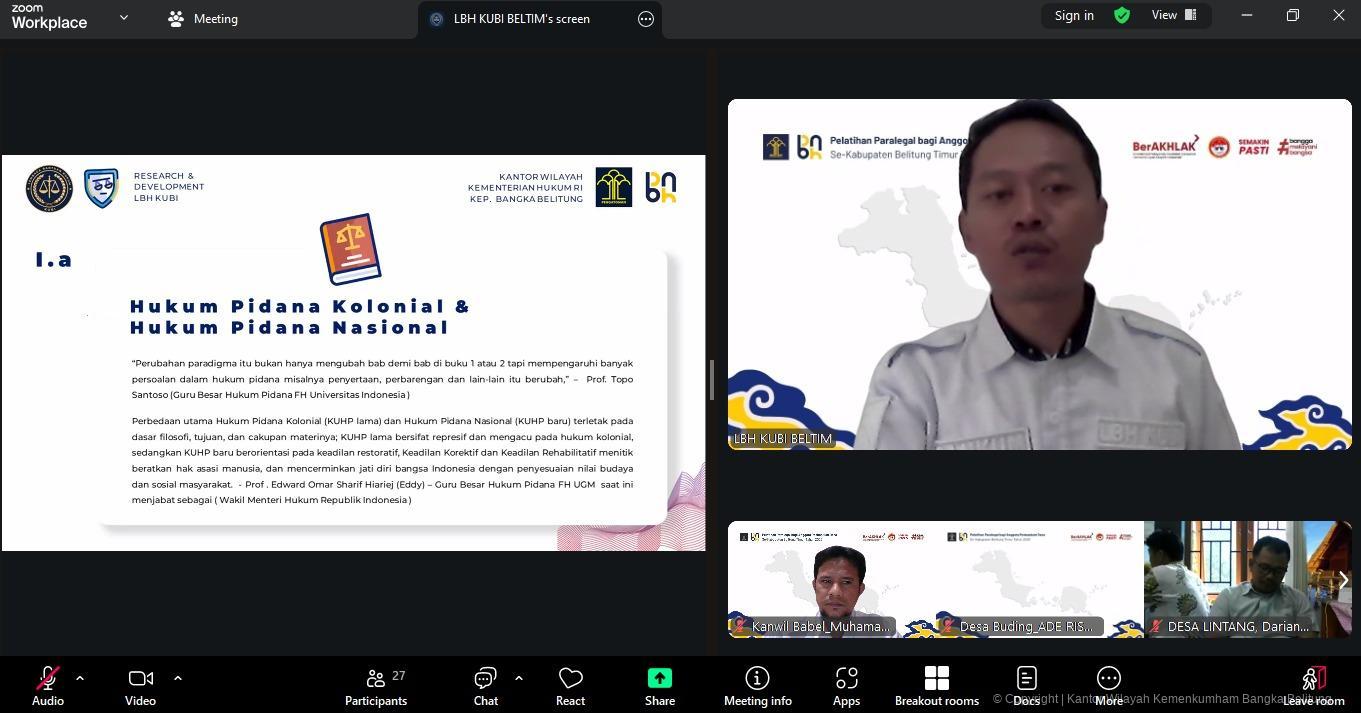Open screen share options ellipsis menu
The width and height of the screenshot is (1361, 713).
(646, 19)
